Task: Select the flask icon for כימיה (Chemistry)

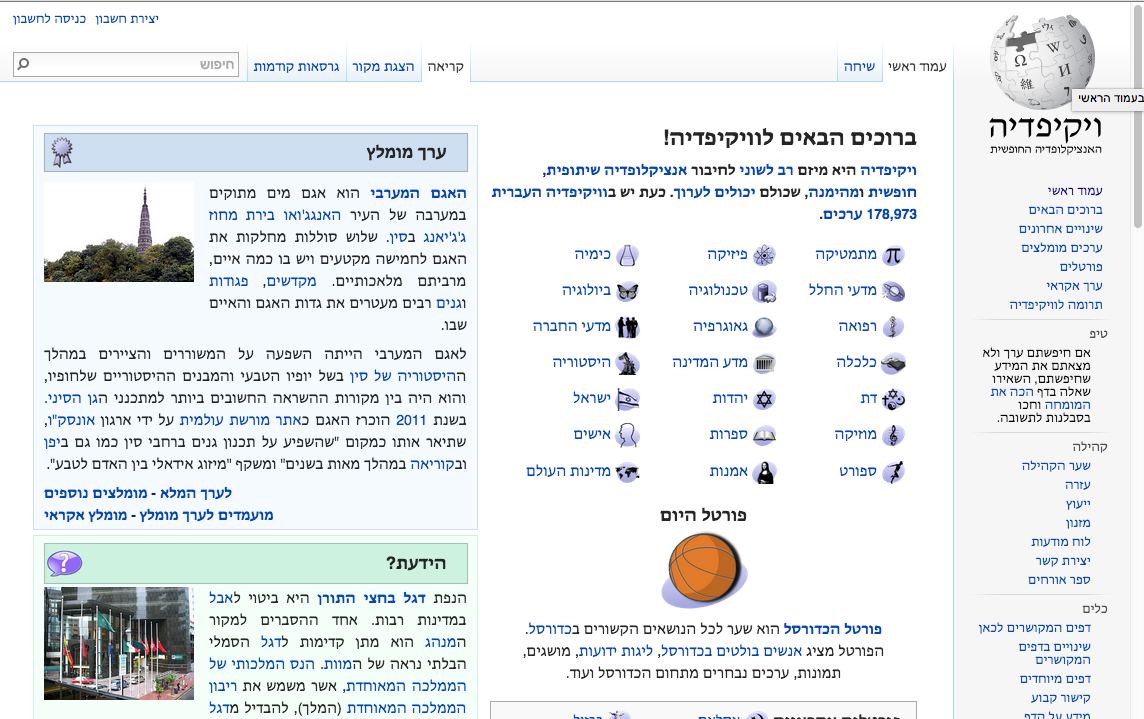Action: click(627, 255)
